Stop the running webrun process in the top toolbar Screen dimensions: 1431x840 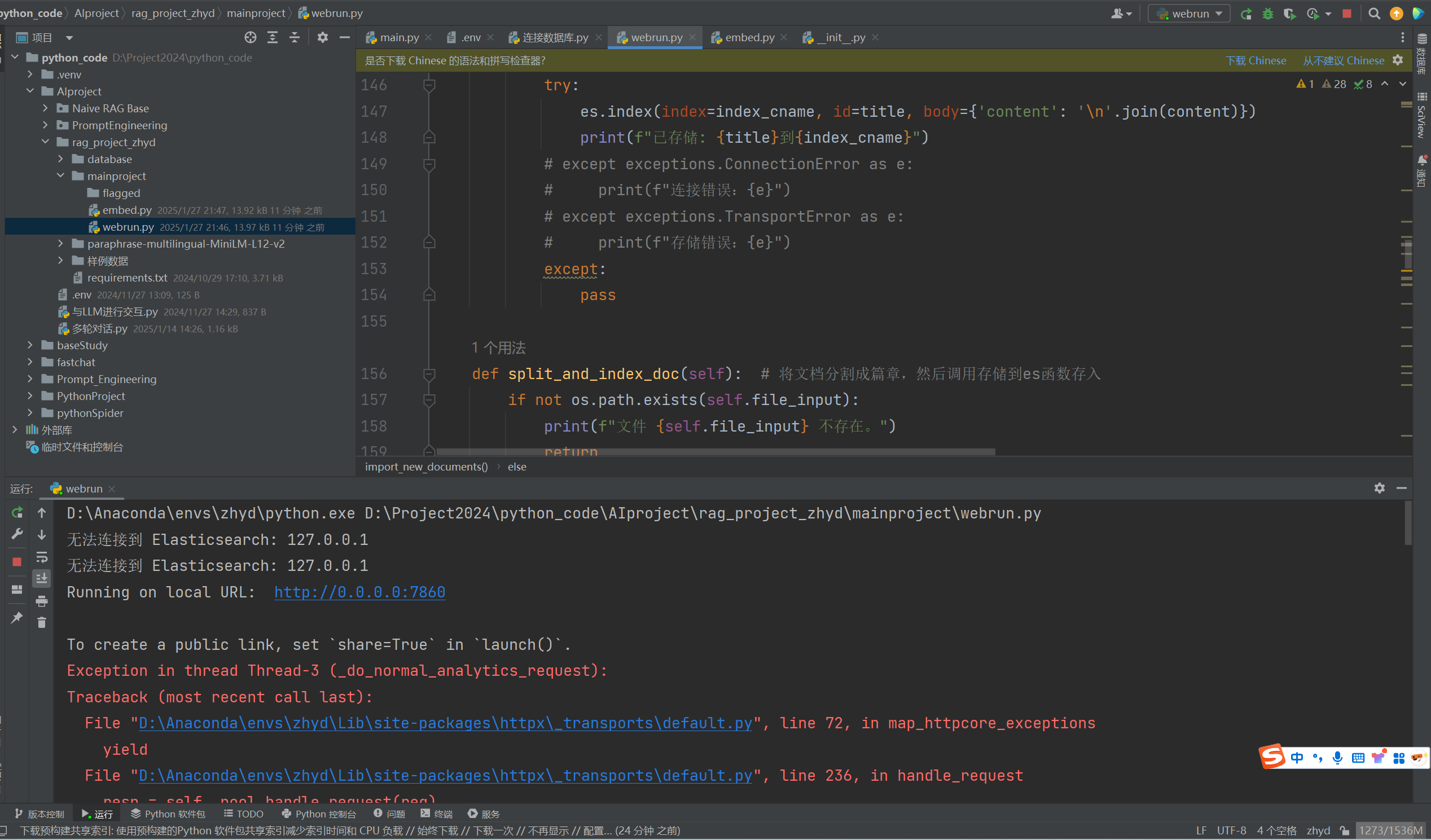1346,14
